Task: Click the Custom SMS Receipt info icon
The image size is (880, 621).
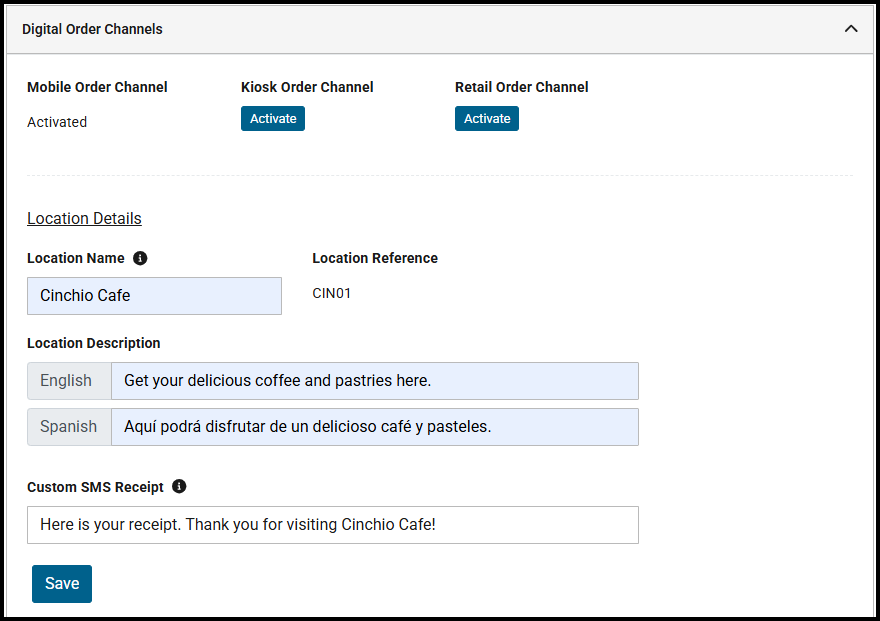Action: (179, 486)
